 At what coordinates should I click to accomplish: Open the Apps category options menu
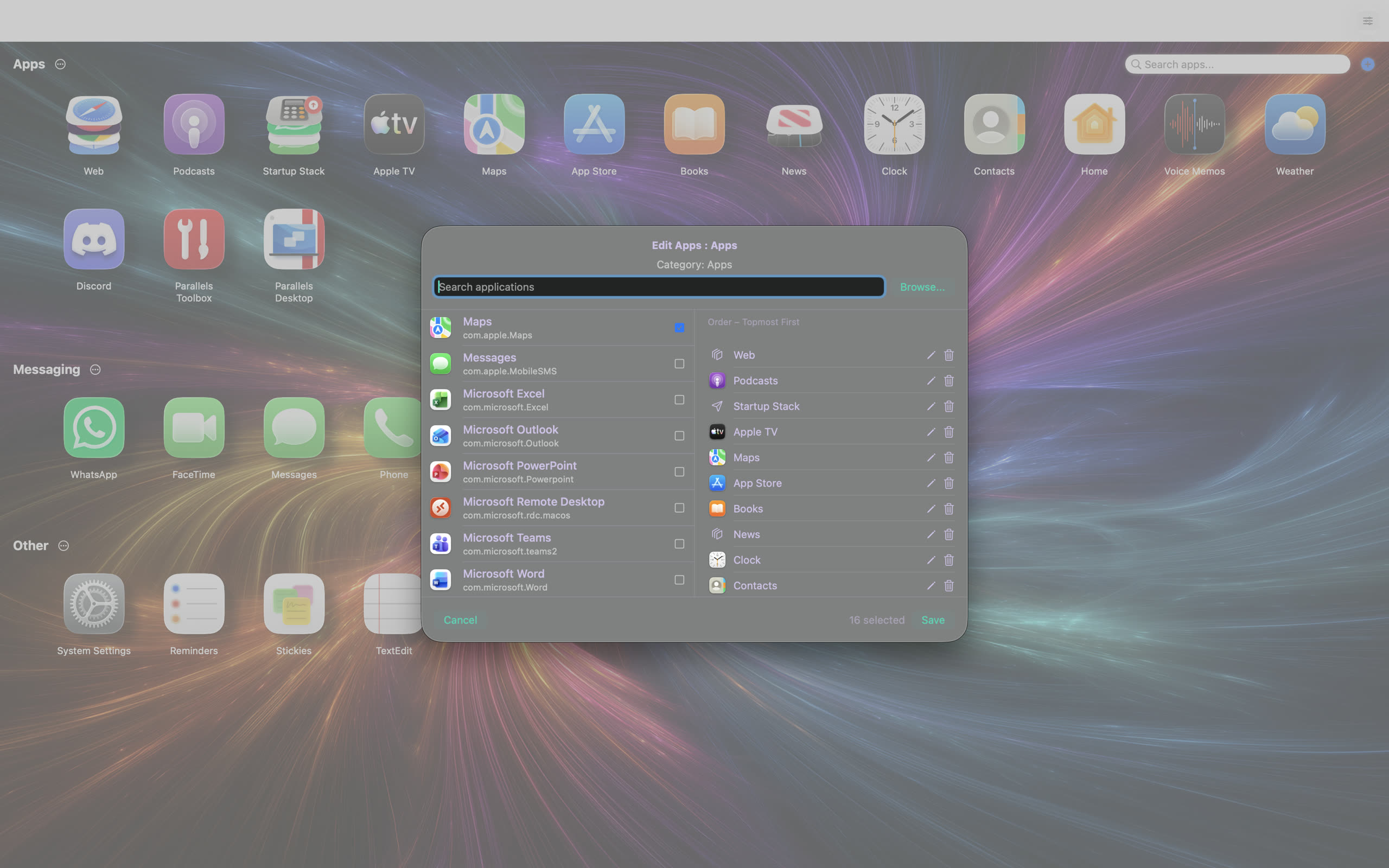coord(60,65)
